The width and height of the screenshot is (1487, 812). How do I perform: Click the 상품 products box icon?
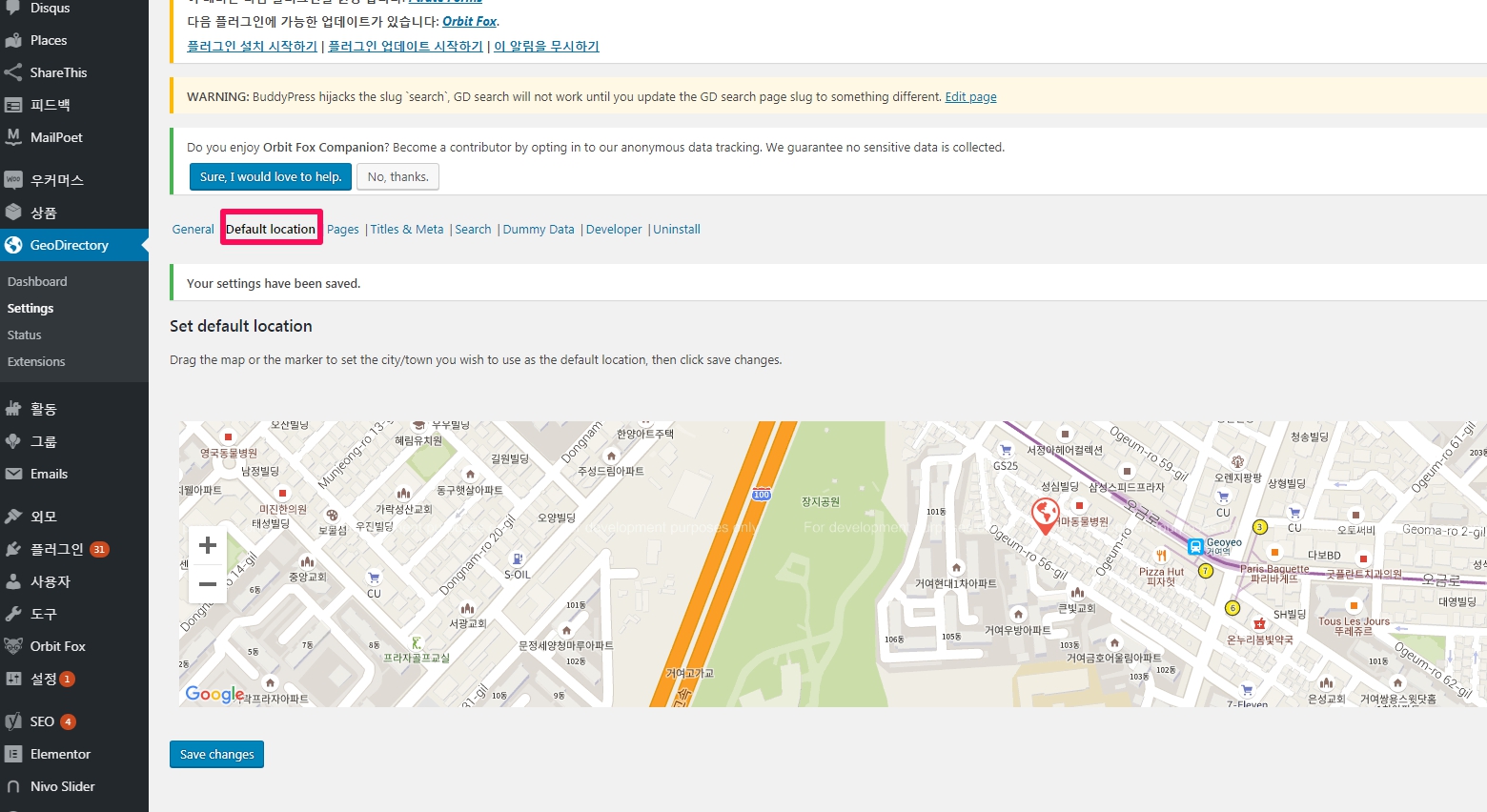(13, 213)
